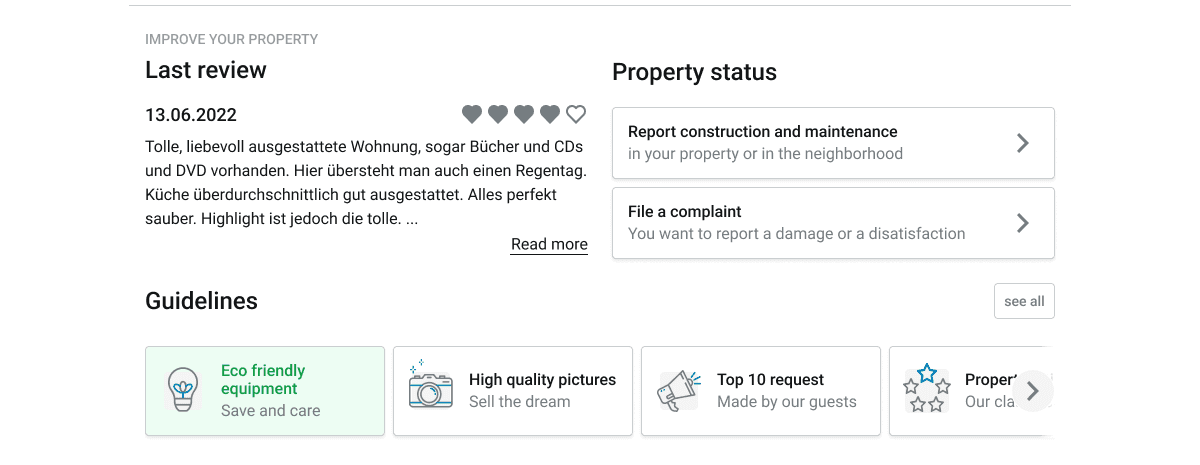
Task: Click the light bulb eco icon
Action: point(182,391)
